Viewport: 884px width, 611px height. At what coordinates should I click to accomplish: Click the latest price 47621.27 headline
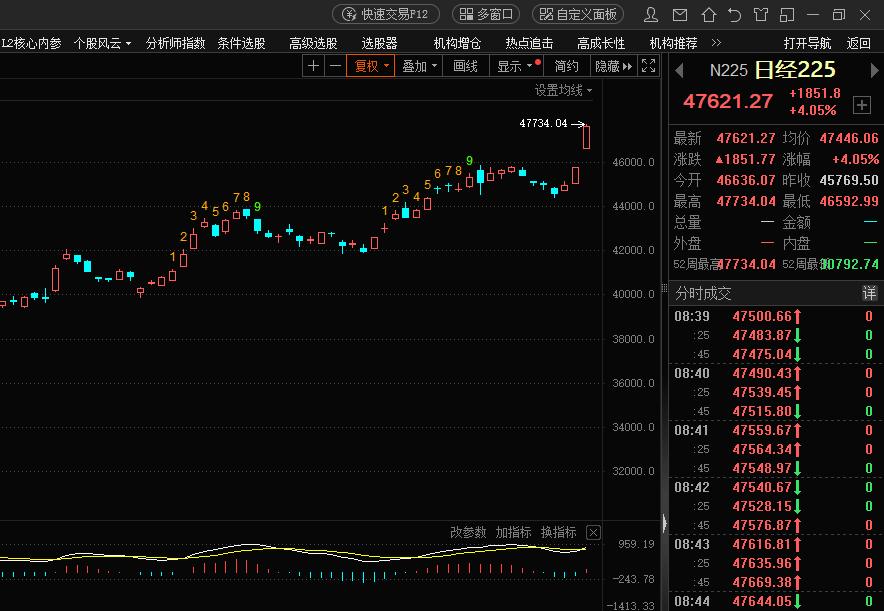[728, 101]
